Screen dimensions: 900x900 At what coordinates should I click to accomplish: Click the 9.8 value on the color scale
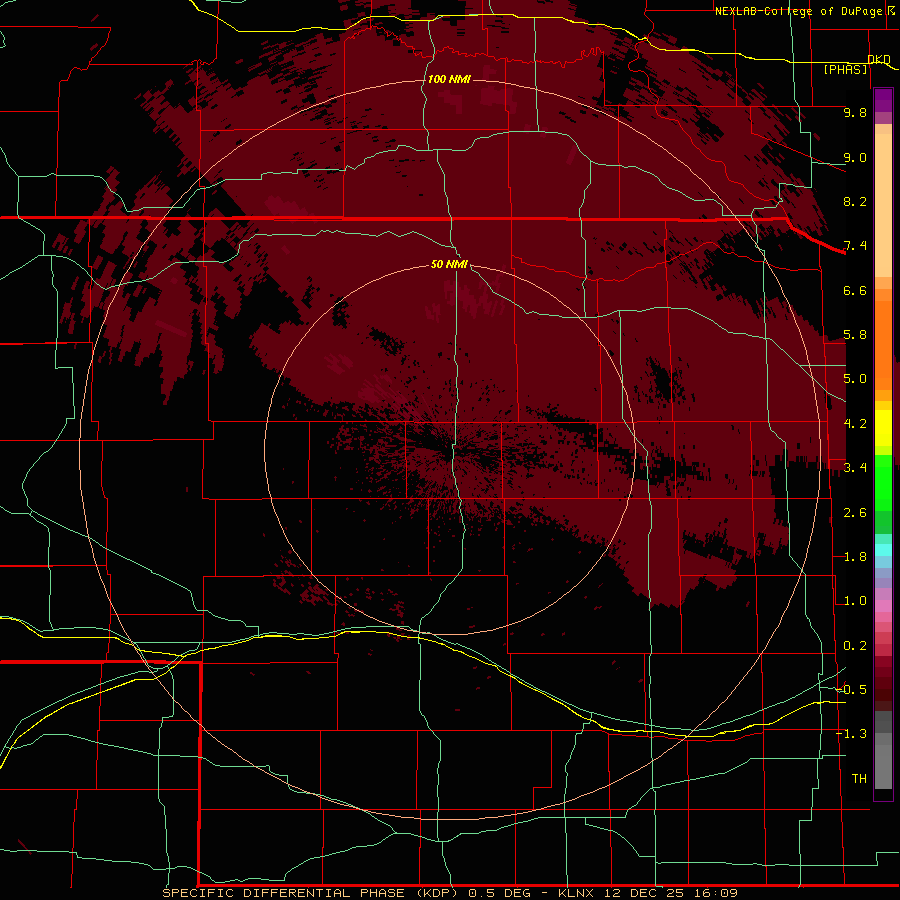click(855, 112)
